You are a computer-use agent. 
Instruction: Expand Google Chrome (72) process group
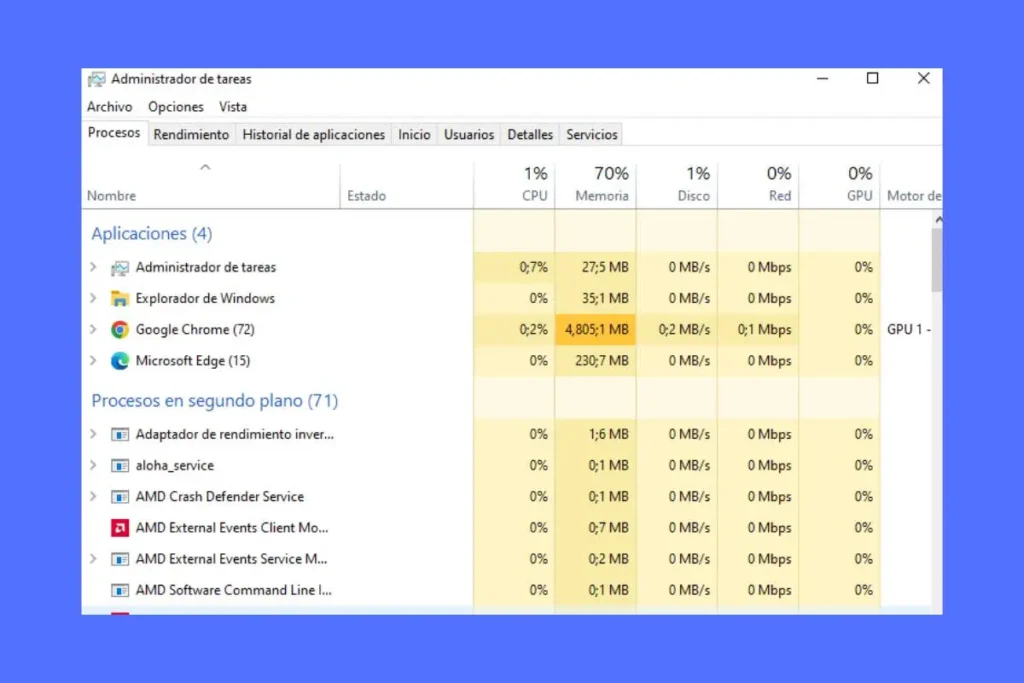(93, 330)
